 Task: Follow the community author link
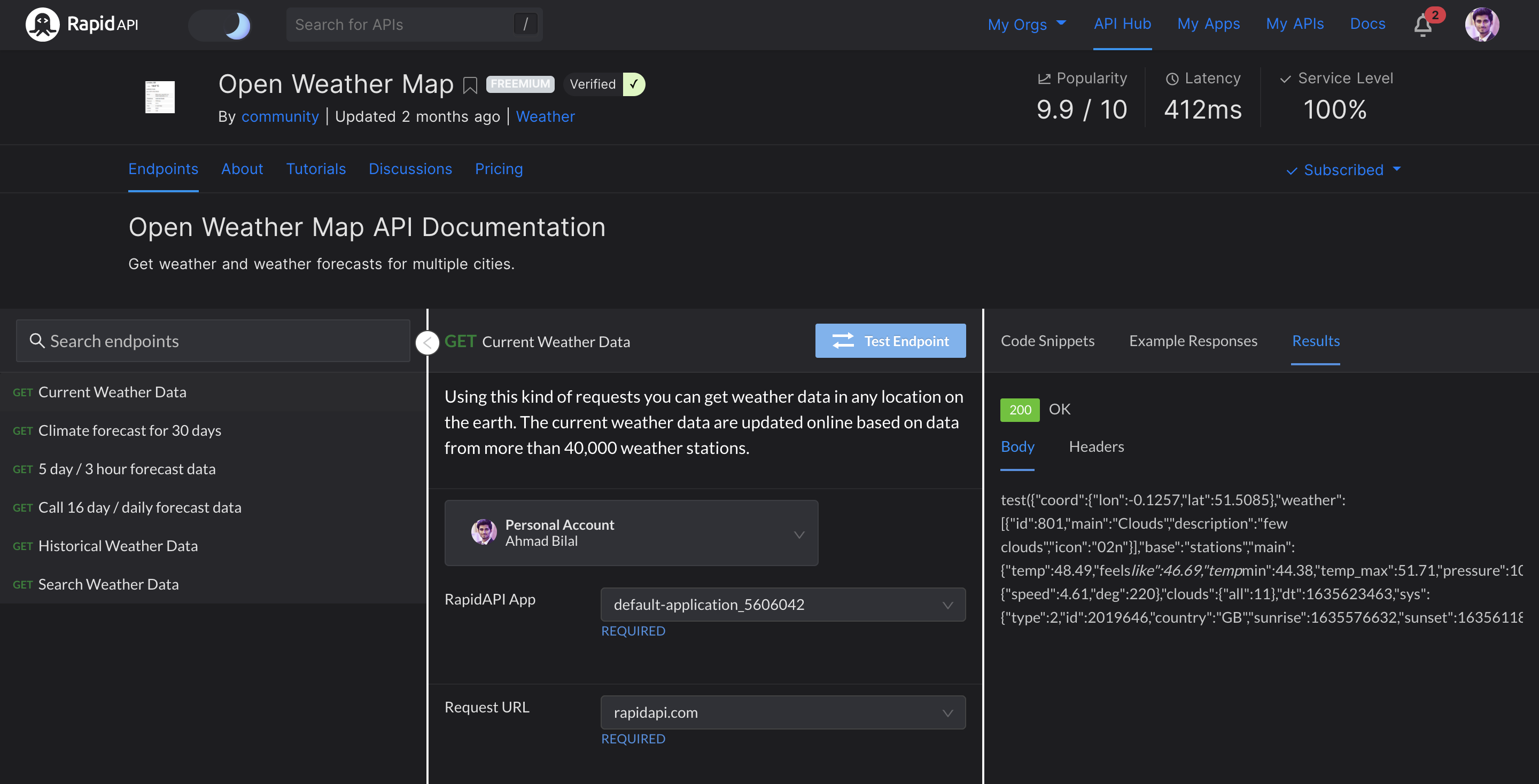tap(279, 116)
